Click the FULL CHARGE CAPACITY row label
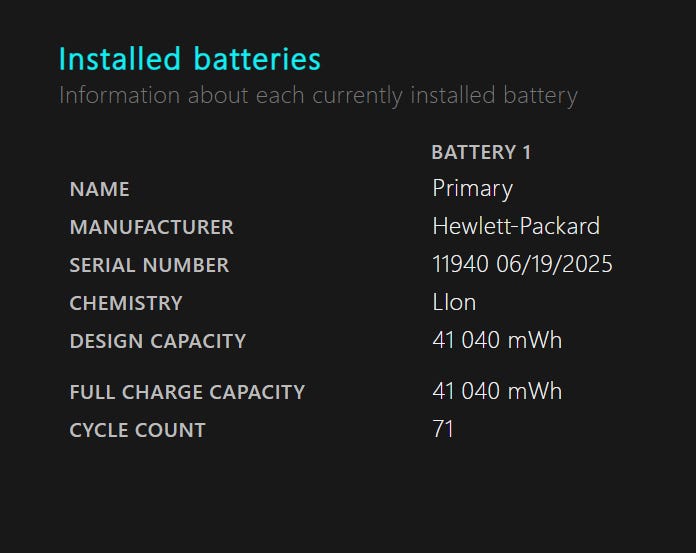 pos(187,392)
